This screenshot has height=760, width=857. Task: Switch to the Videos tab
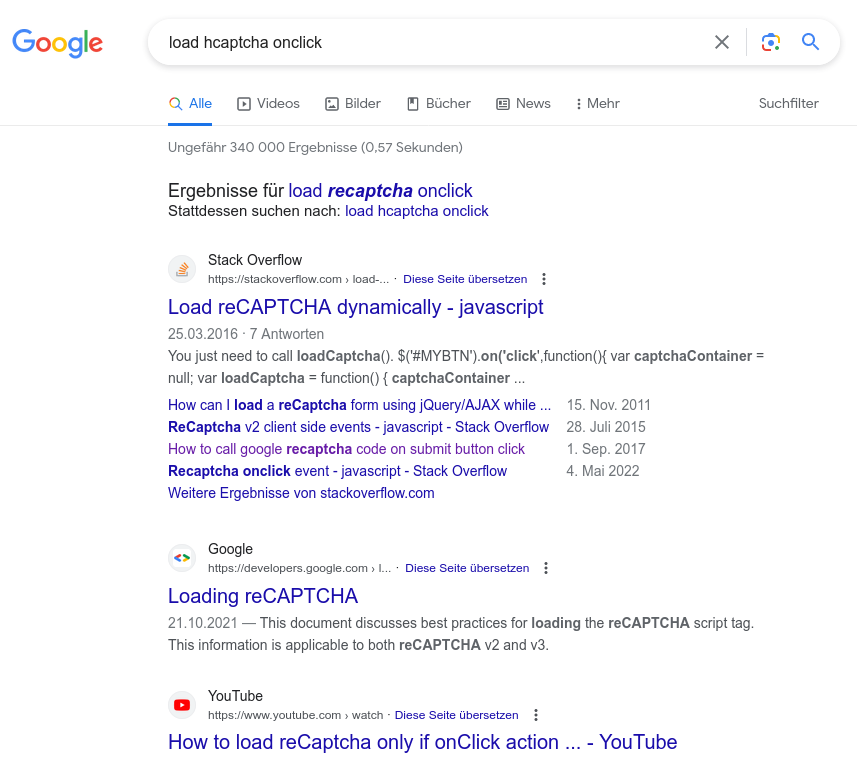[268, 103]
